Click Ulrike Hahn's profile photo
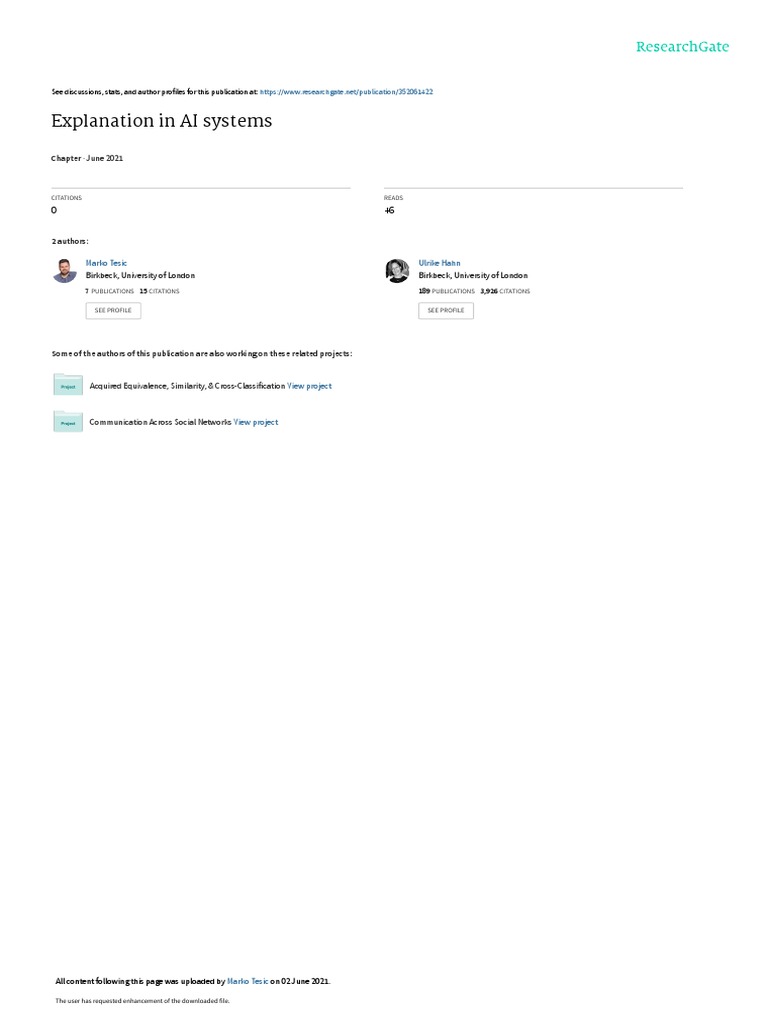The height and width of the screenshot is (1024, 768). point(397,270)
